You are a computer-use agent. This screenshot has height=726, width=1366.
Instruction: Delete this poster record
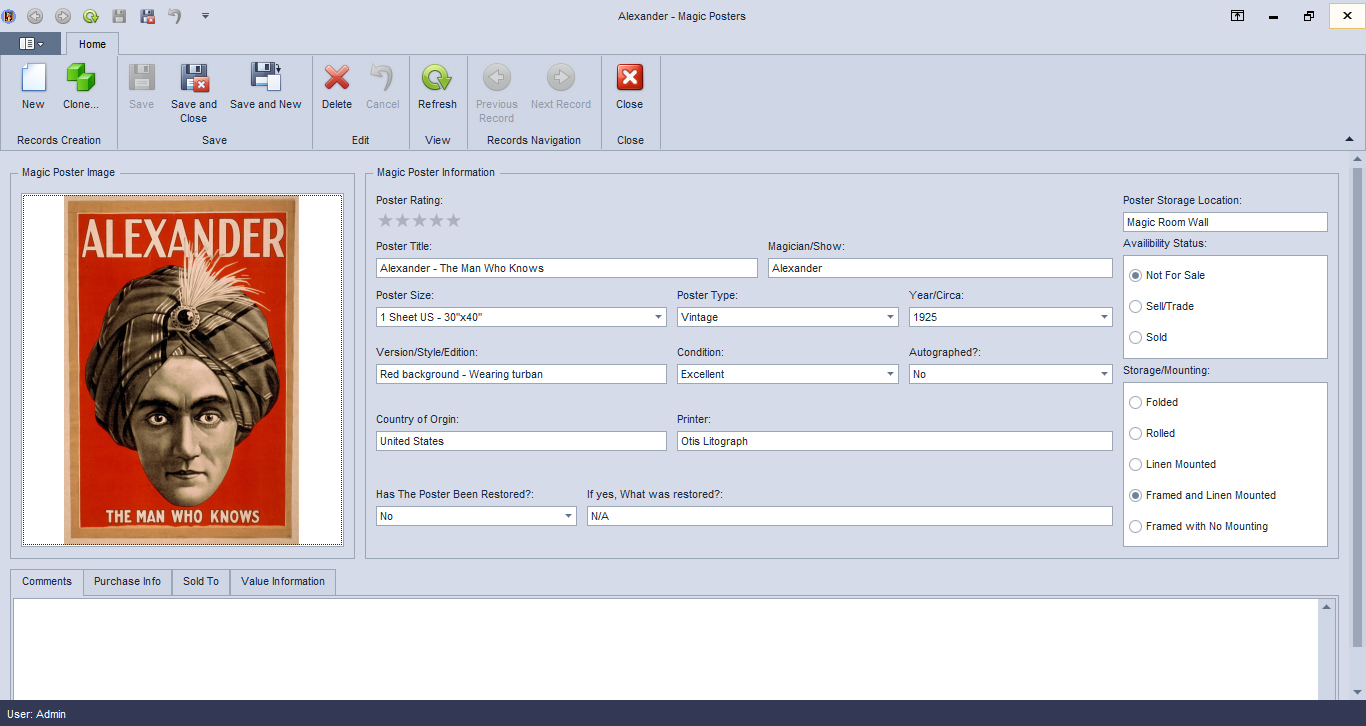click(x=337, y=86)
